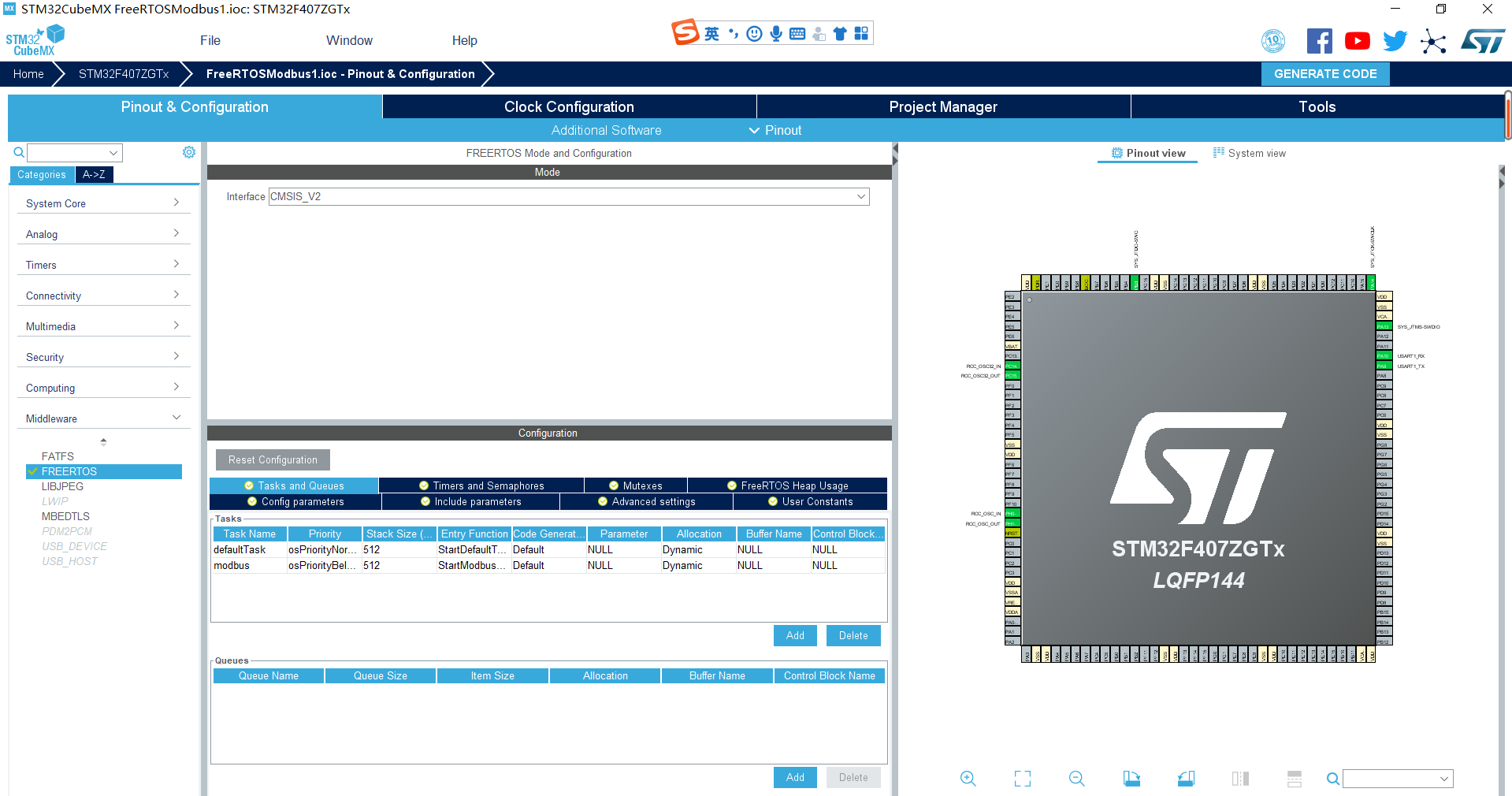The height and width of the screenshot is (796, 1512).
Task: Switch to System view of the pinout
Action: click(x=1249, y=153)
